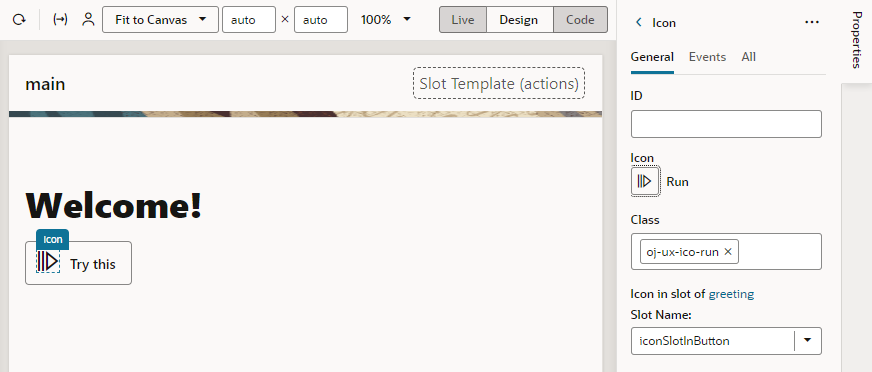Open the Fit to Canvas dropdown
872x372 pixels.
click(160, 20)
